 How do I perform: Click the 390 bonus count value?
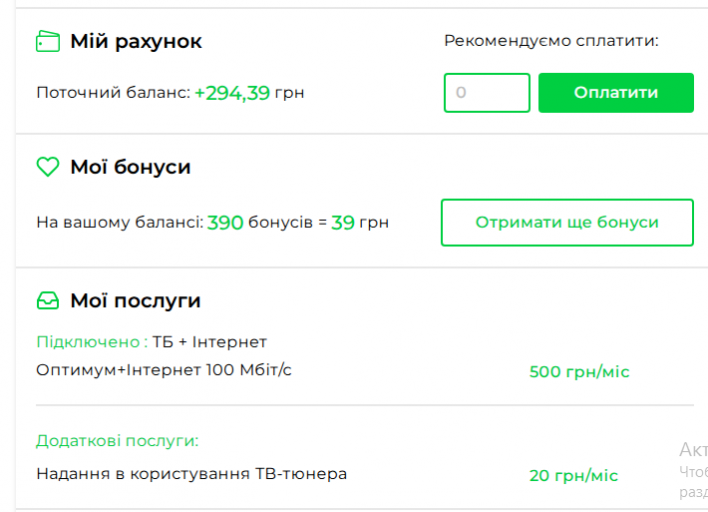(x=225, y=223)
